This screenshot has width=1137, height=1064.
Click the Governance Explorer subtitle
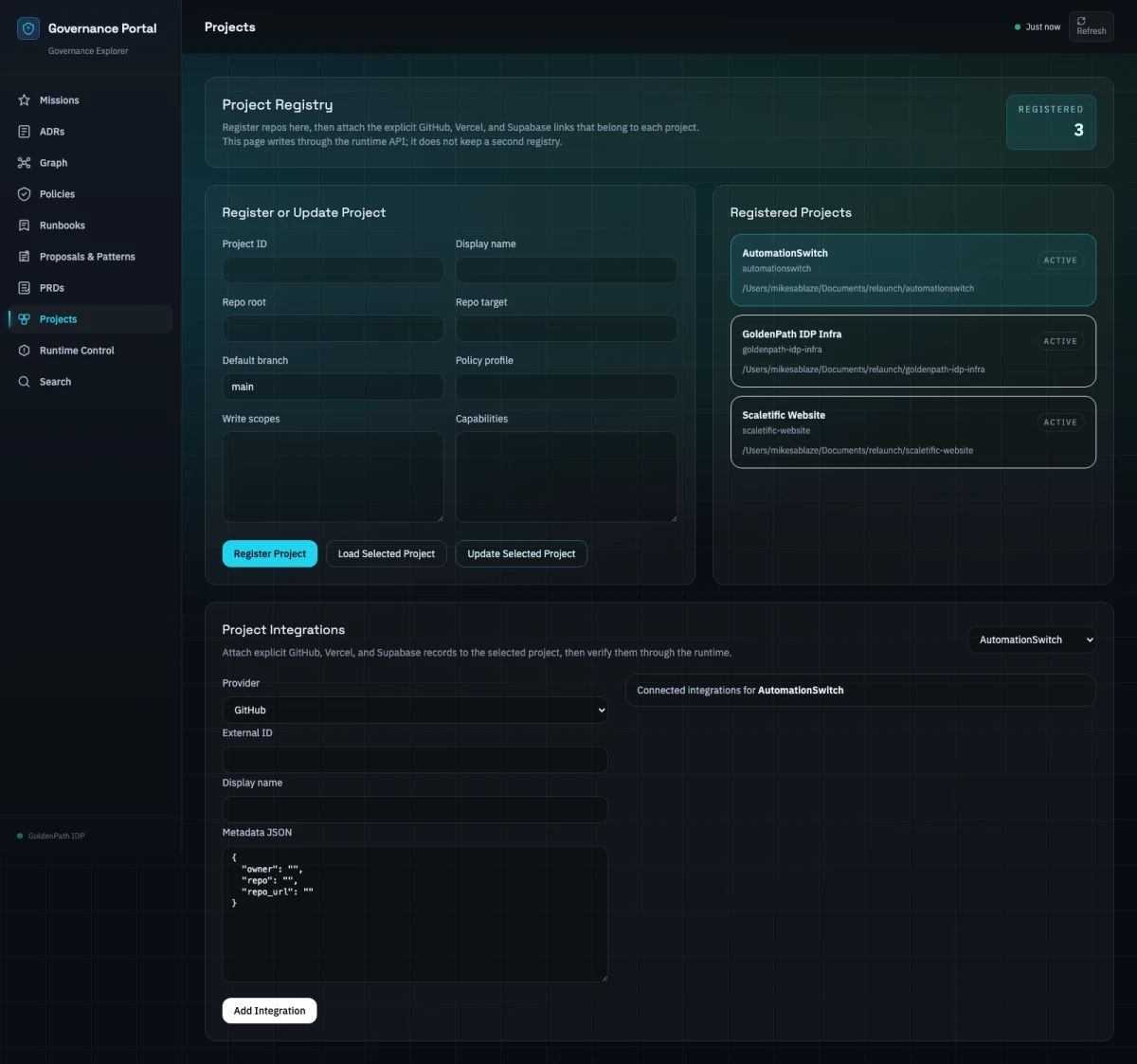88,51
